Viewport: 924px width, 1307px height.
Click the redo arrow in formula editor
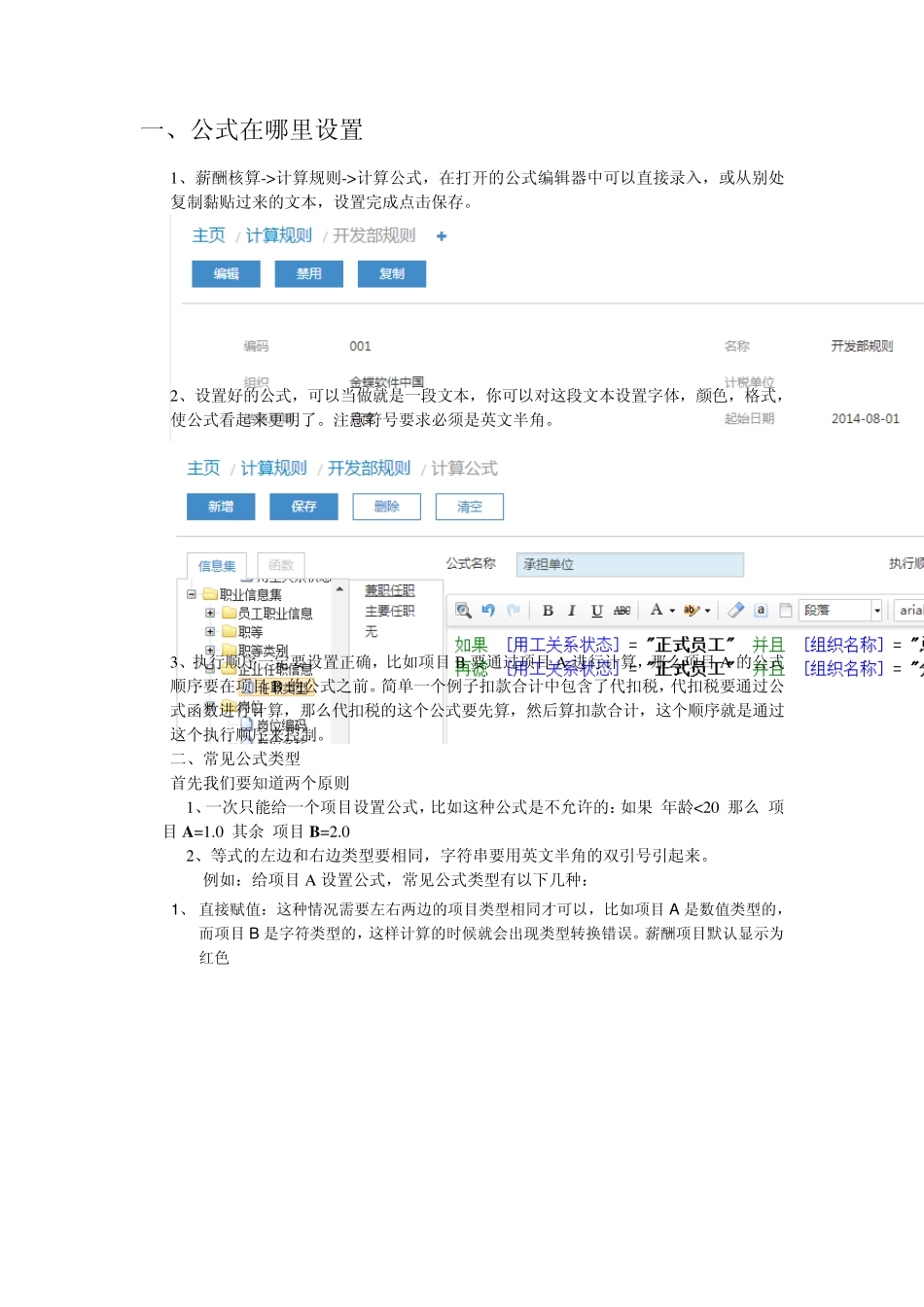[513, 611]
